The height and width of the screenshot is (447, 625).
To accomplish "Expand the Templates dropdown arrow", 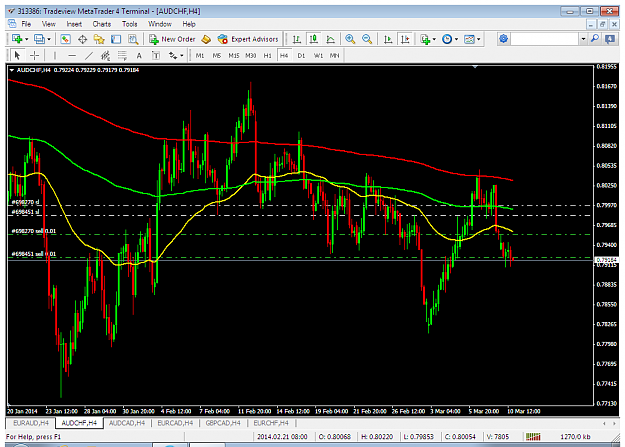I will pos(479,39).
